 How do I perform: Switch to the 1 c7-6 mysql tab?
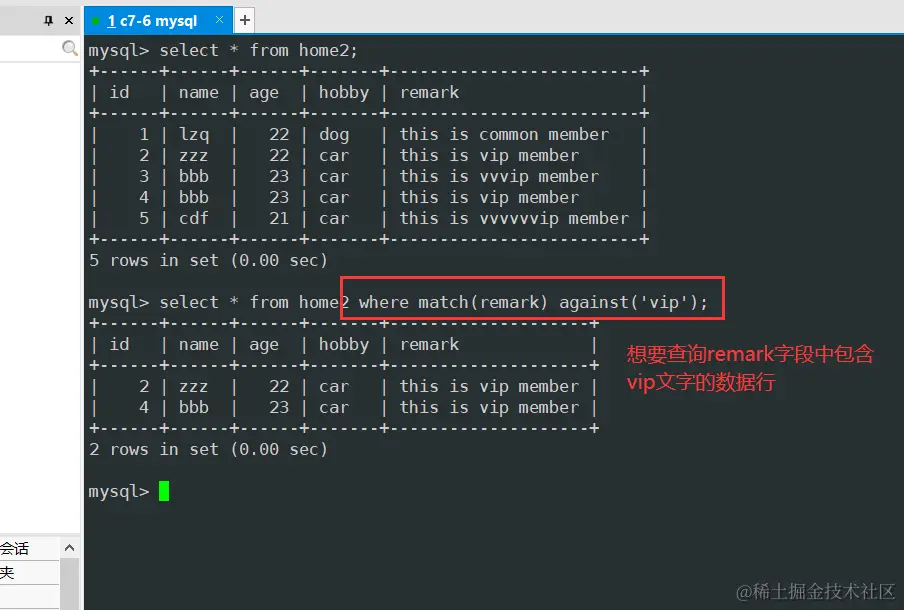(152, 21)
